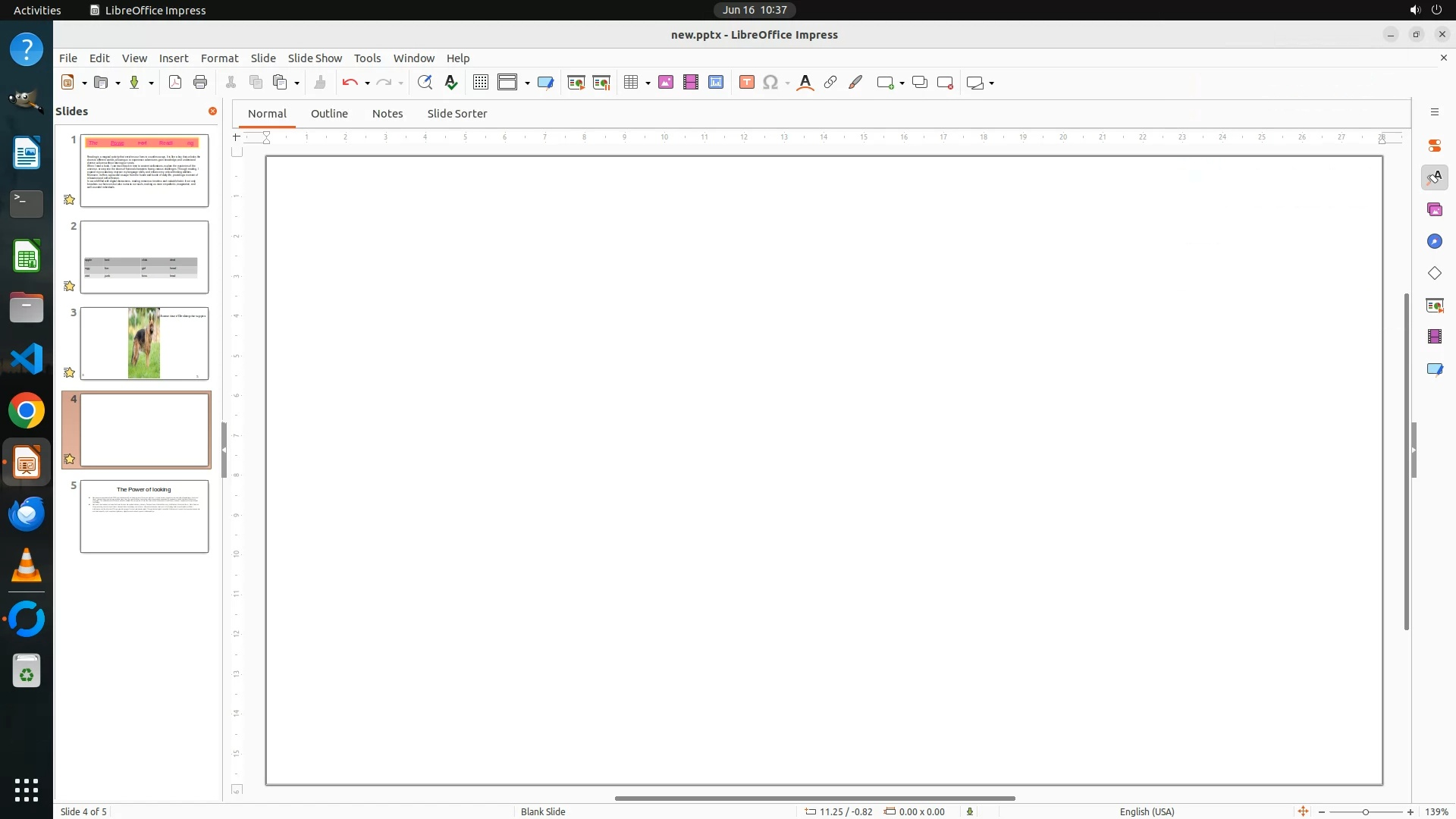
Task: Insert Hyperlink toolbar icon
Action: click(830, 83)
